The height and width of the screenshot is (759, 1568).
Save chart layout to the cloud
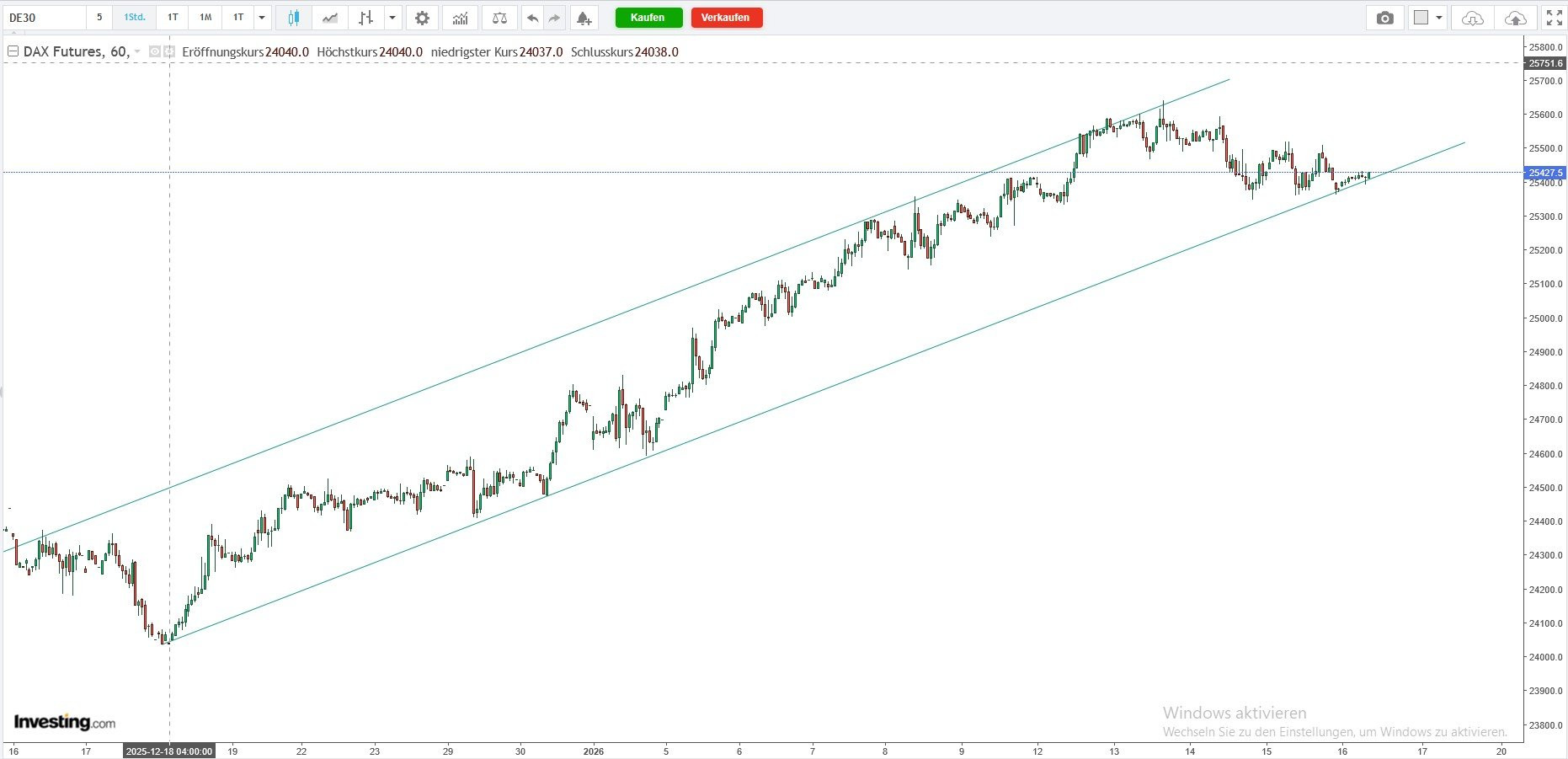(1515, 18)
